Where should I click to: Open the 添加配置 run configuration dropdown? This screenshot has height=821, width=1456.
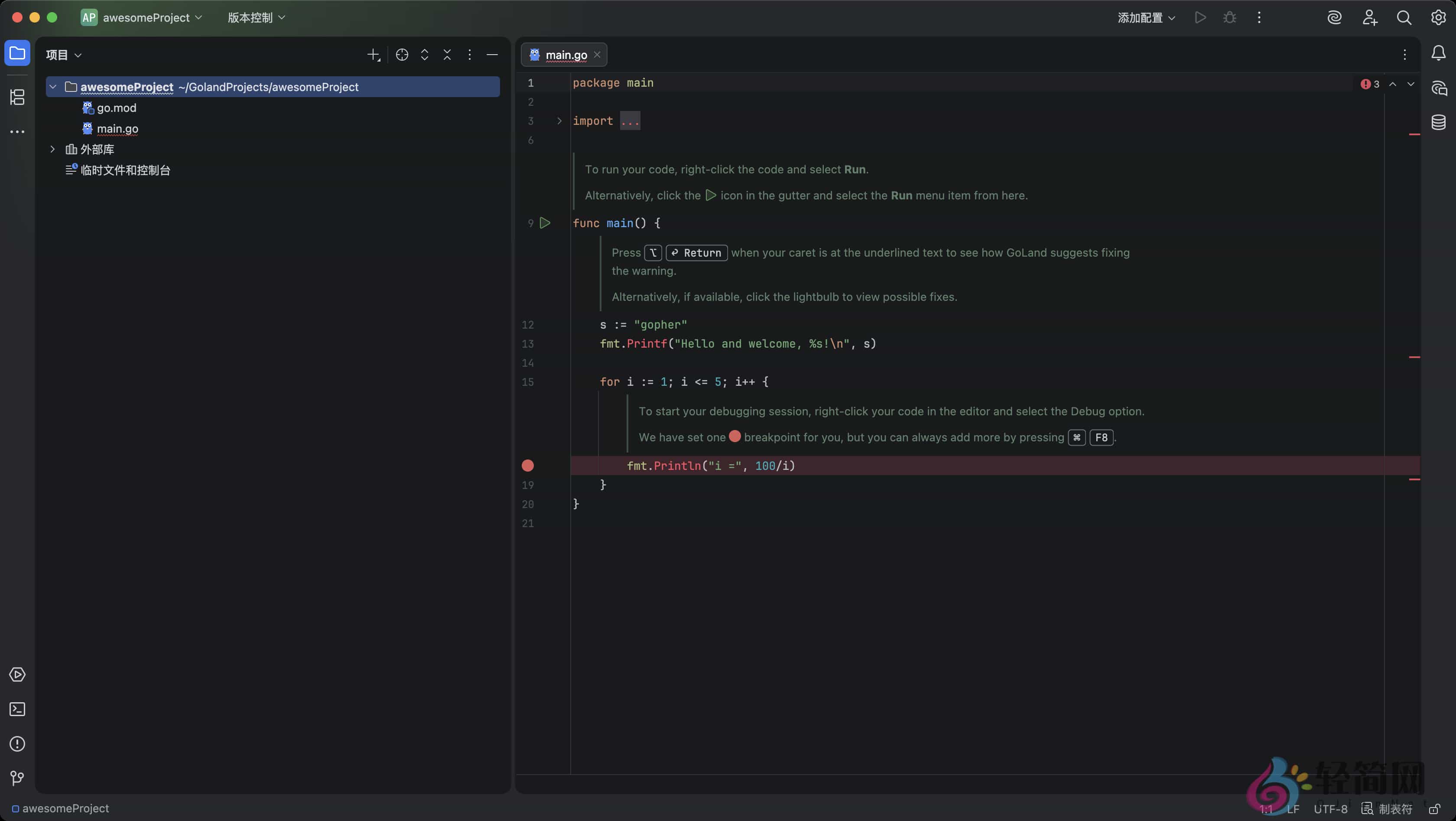(1146, 17)
